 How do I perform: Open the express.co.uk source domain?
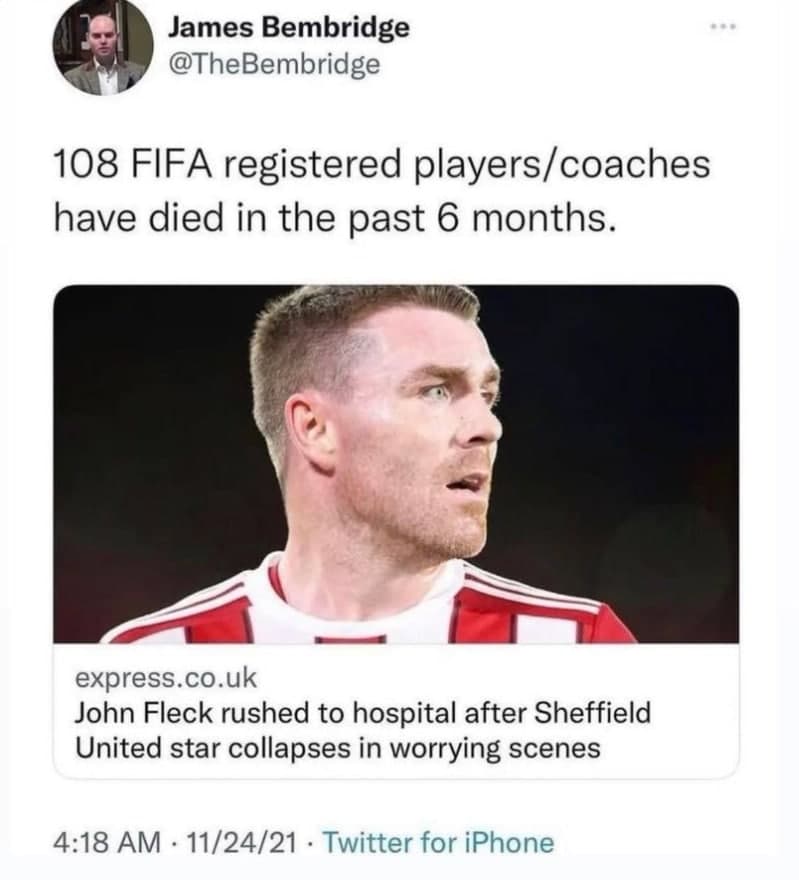166,678
